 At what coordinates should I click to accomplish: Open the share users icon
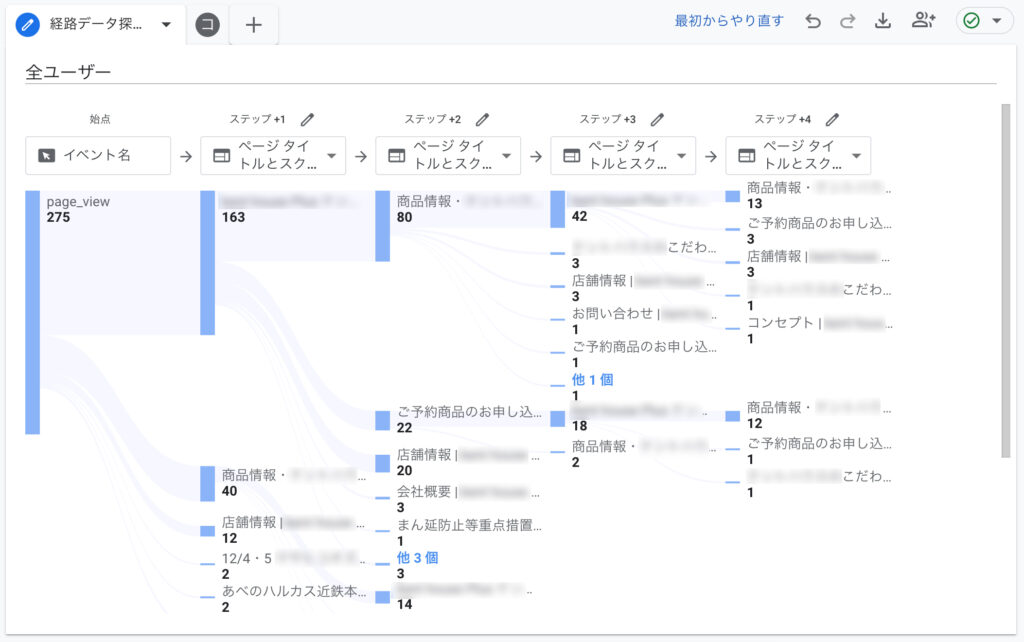click(923, 20)
